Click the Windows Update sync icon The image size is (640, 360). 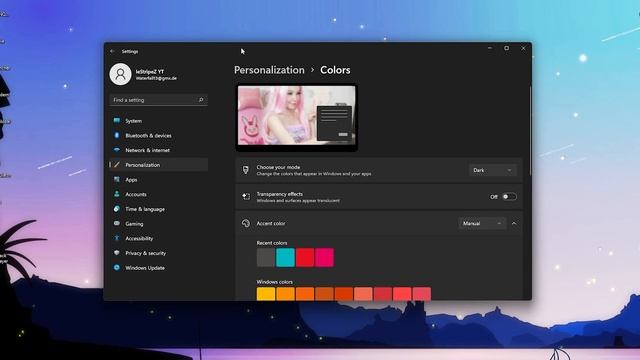coord(117,267)
